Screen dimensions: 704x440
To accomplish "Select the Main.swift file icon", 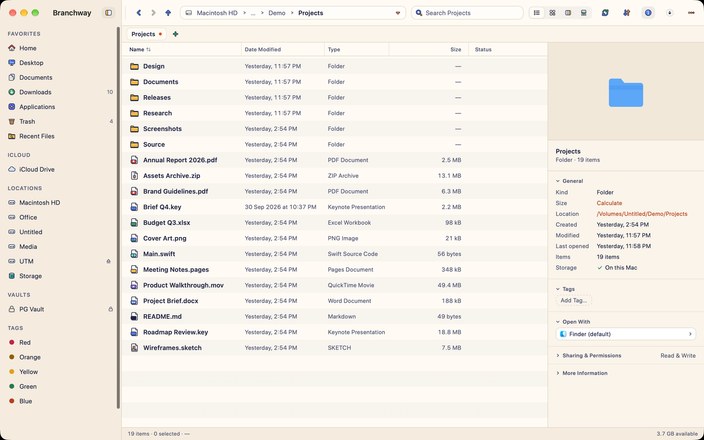I will point(134,254).
